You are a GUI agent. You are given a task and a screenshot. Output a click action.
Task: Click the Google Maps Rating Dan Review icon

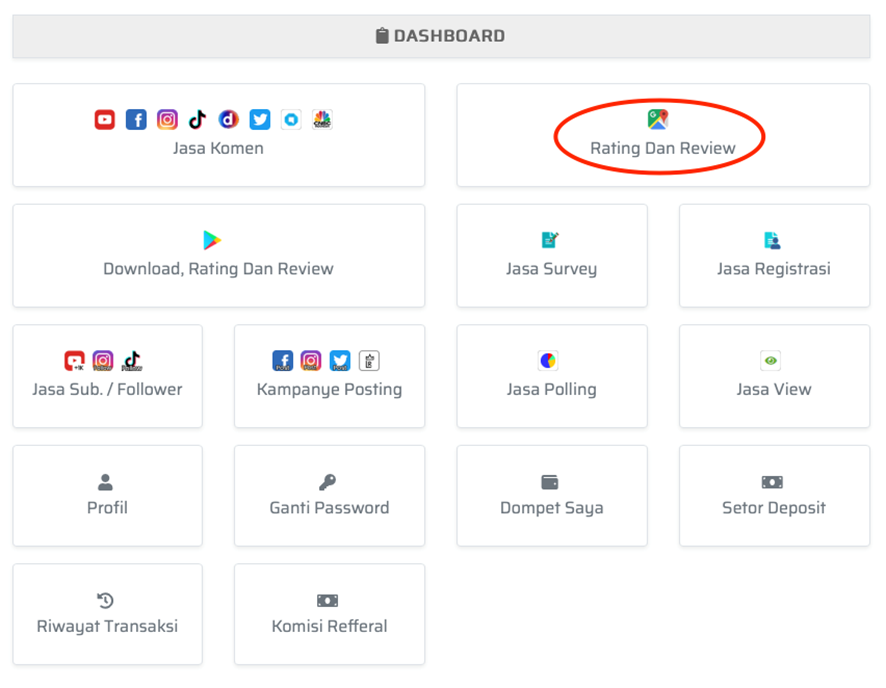(x=657, y=120)
